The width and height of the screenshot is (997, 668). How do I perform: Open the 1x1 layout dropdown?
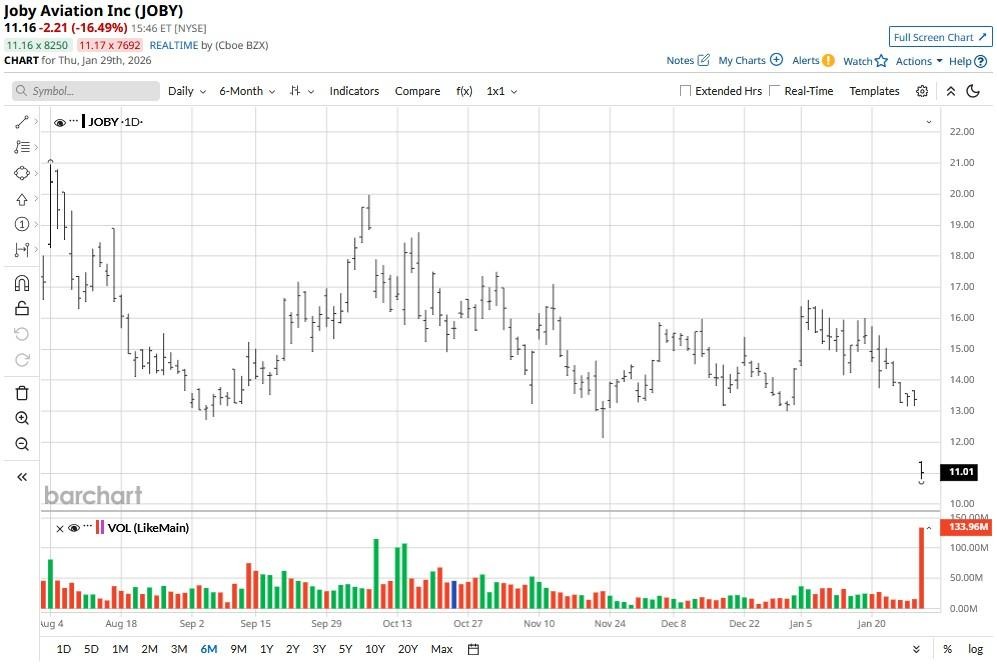point(502,91)
